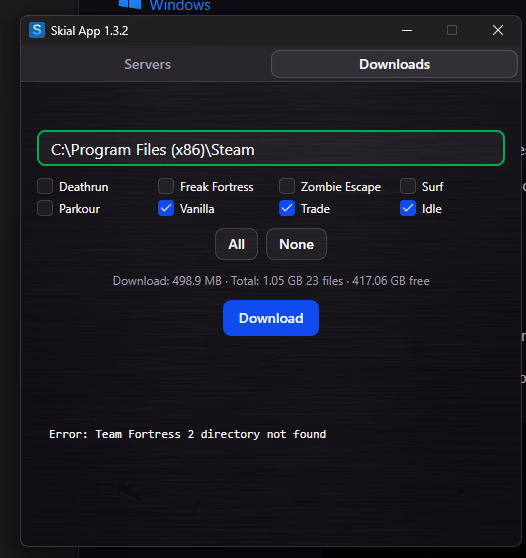Close the Skial App window
526x558 pixels.
(498, 30)
